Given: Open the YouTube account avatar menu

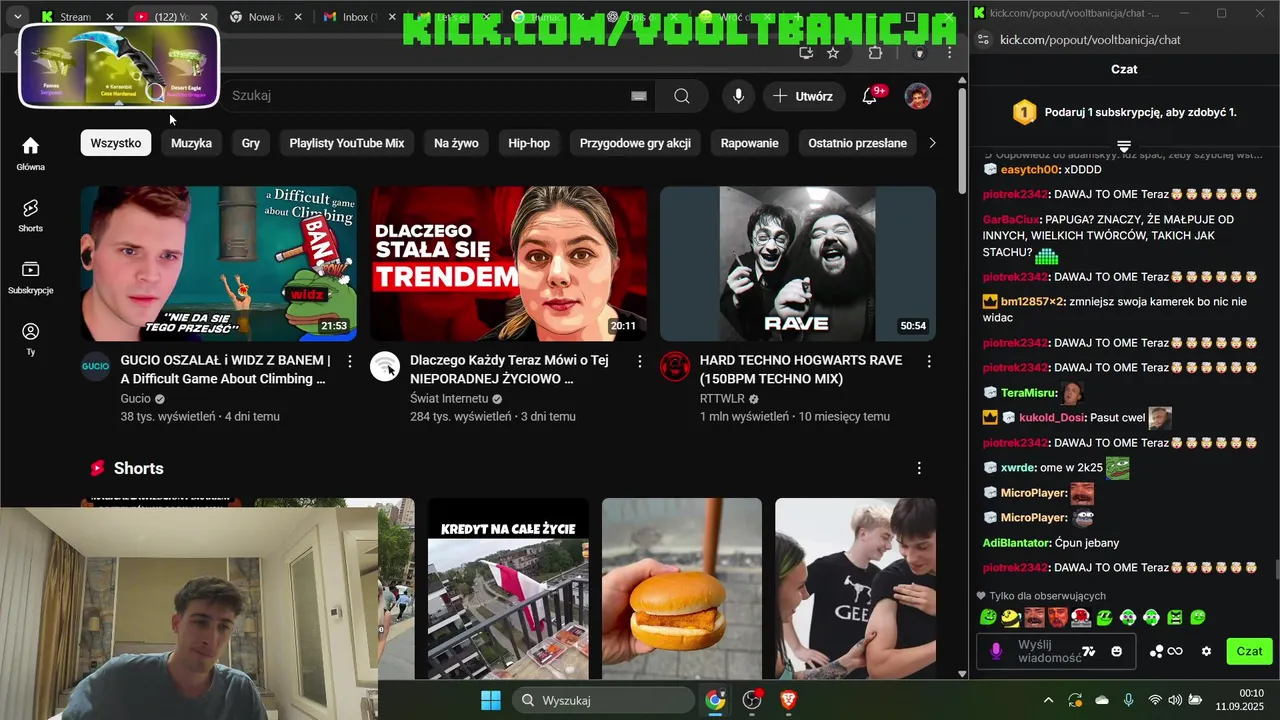Looking at the screenshot, I should tap(917, 96).
